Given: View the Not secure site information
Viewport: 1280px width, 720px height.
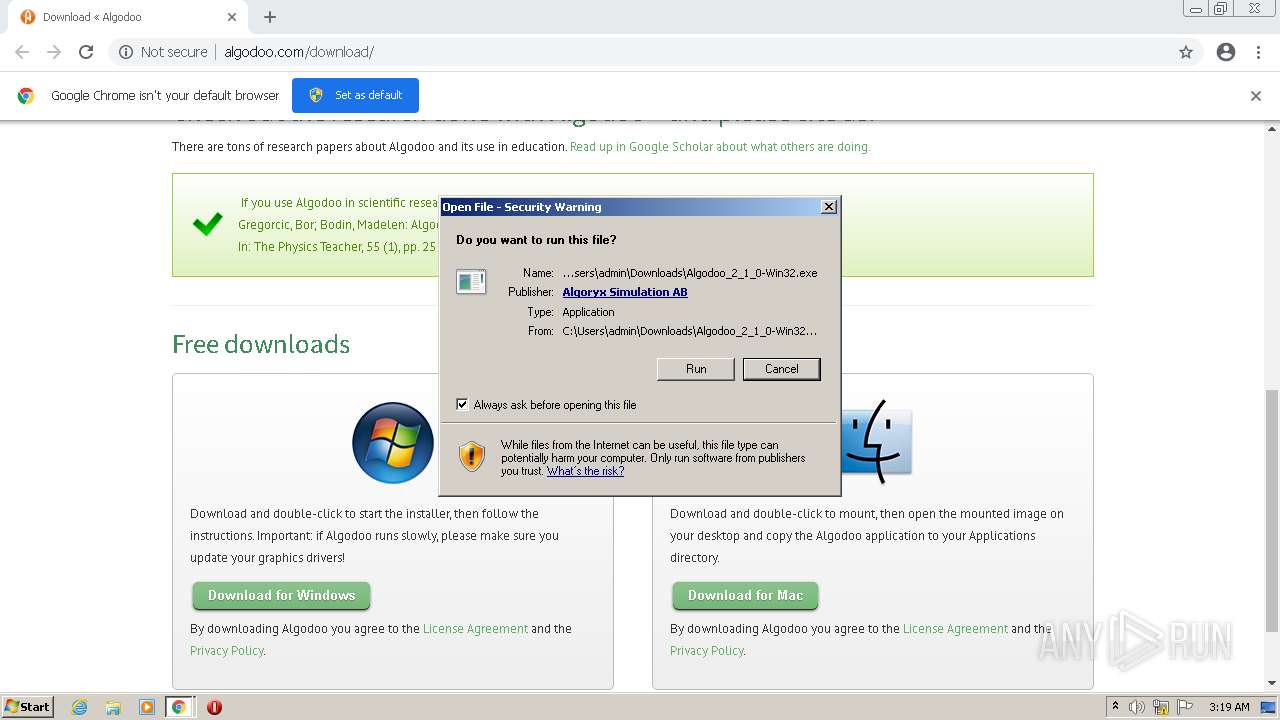Looking at the screenshot, I should [x=163, y=52].
